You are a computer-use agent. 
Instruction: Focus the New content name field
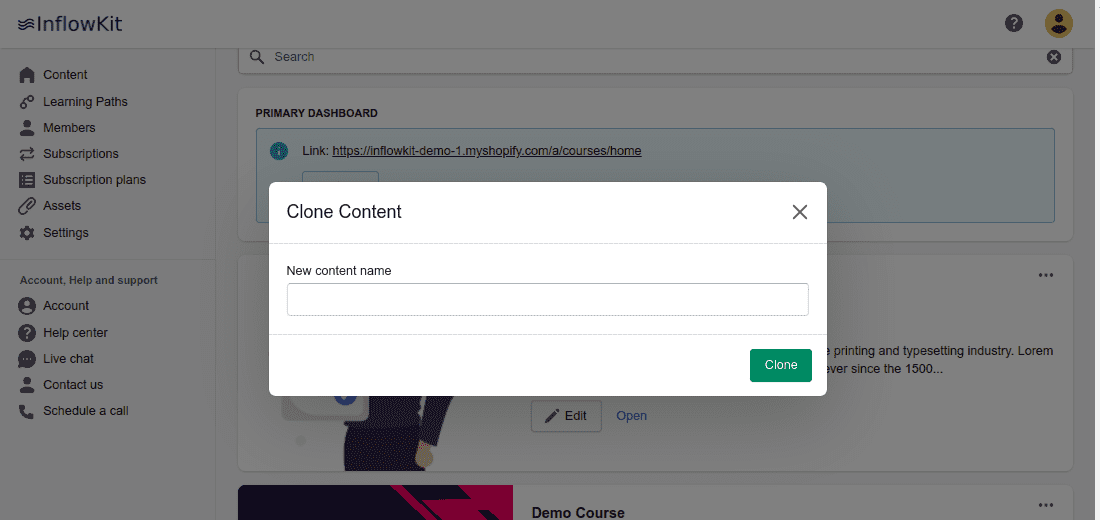tap(547, 300)
